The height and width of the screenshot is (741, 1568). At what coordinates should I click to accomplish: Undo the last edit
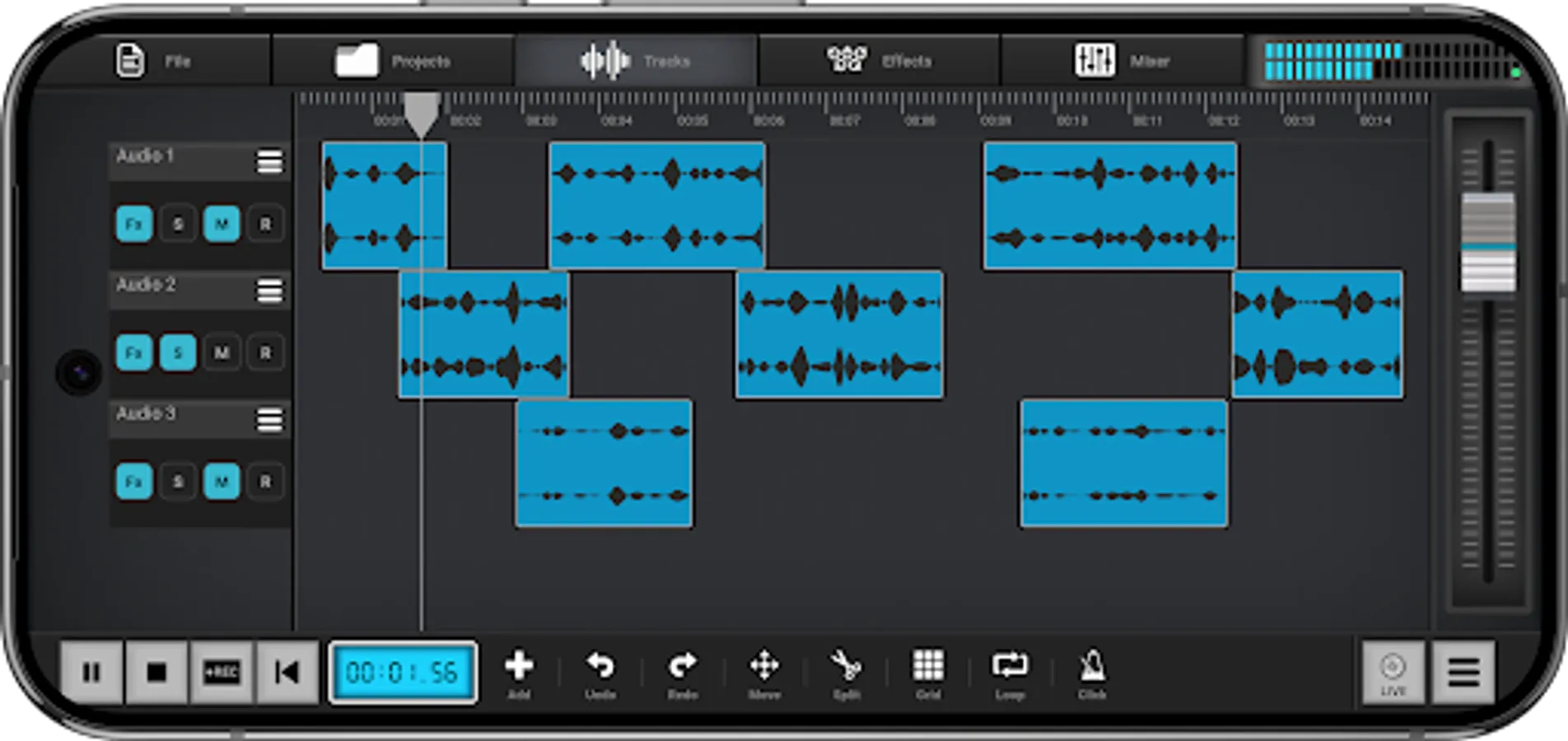[601, 667]
